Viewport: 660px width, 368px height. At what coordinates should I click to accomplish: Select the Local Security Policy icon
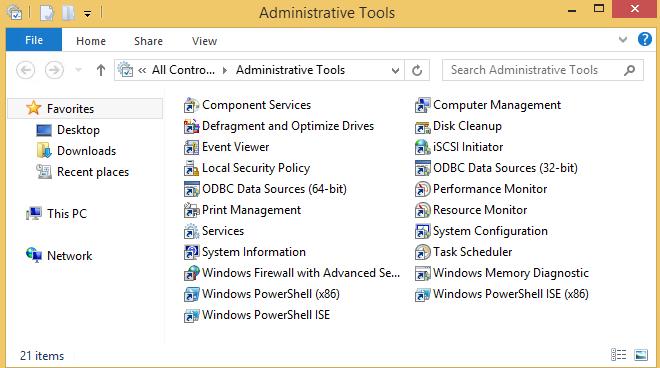coord(191,168)
